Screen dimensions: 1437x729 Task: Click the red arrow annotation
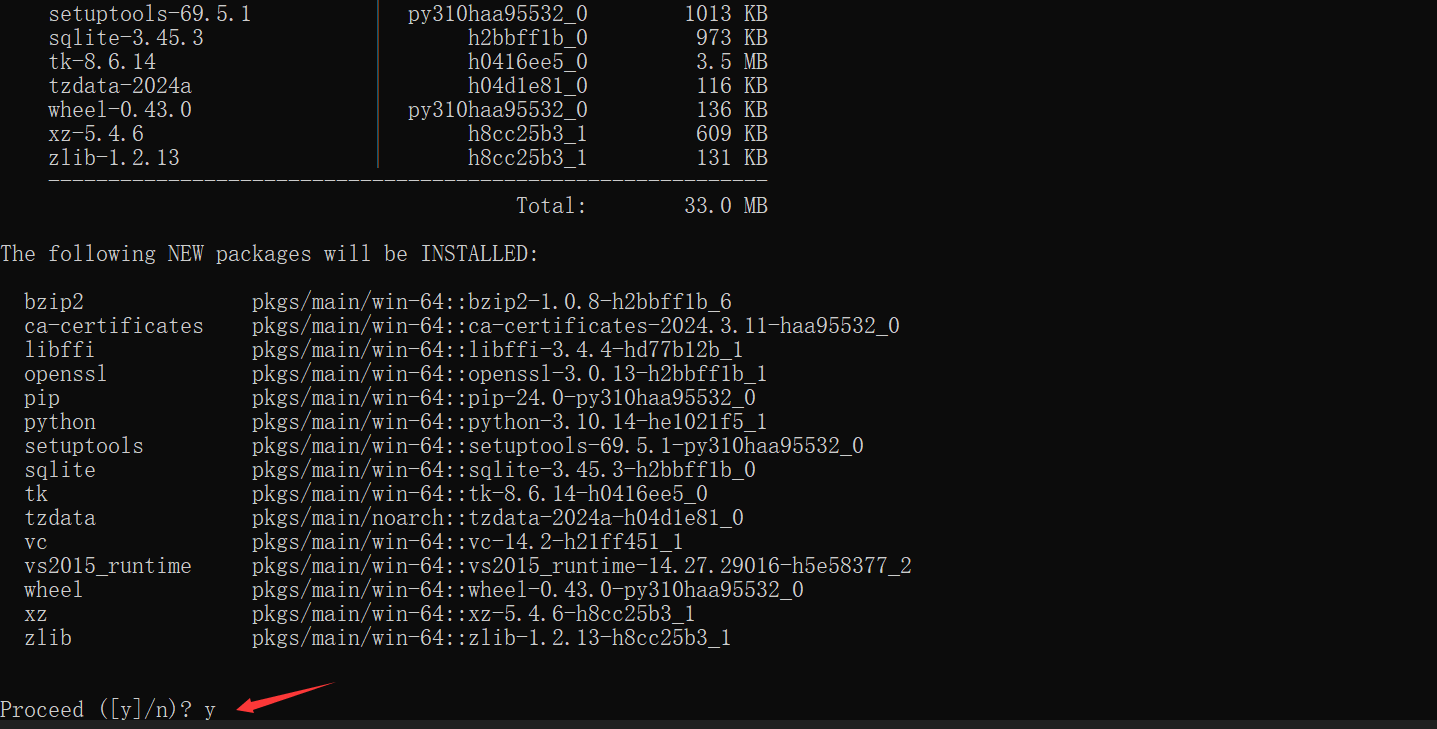[283, 697]
